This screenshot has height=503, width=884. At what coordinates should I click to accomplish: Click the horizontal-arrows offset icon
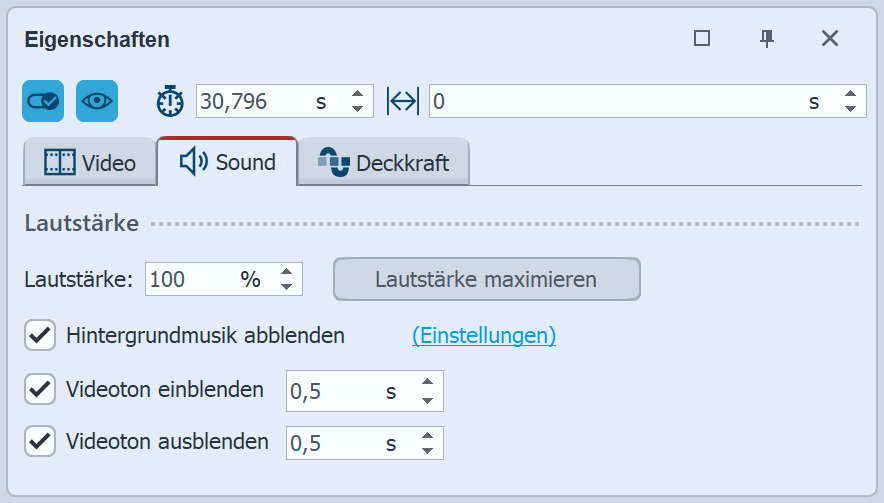[402, 101]
